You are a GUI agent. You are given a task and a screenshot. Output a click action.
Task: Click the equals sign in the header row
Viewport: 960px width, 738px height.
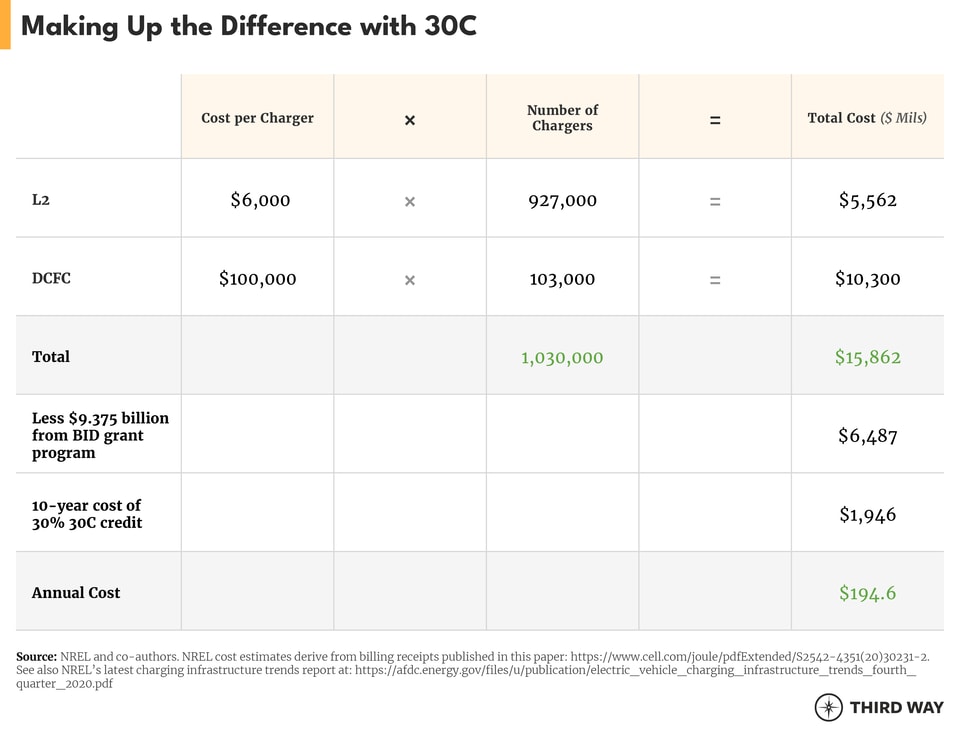pos(715,120)
